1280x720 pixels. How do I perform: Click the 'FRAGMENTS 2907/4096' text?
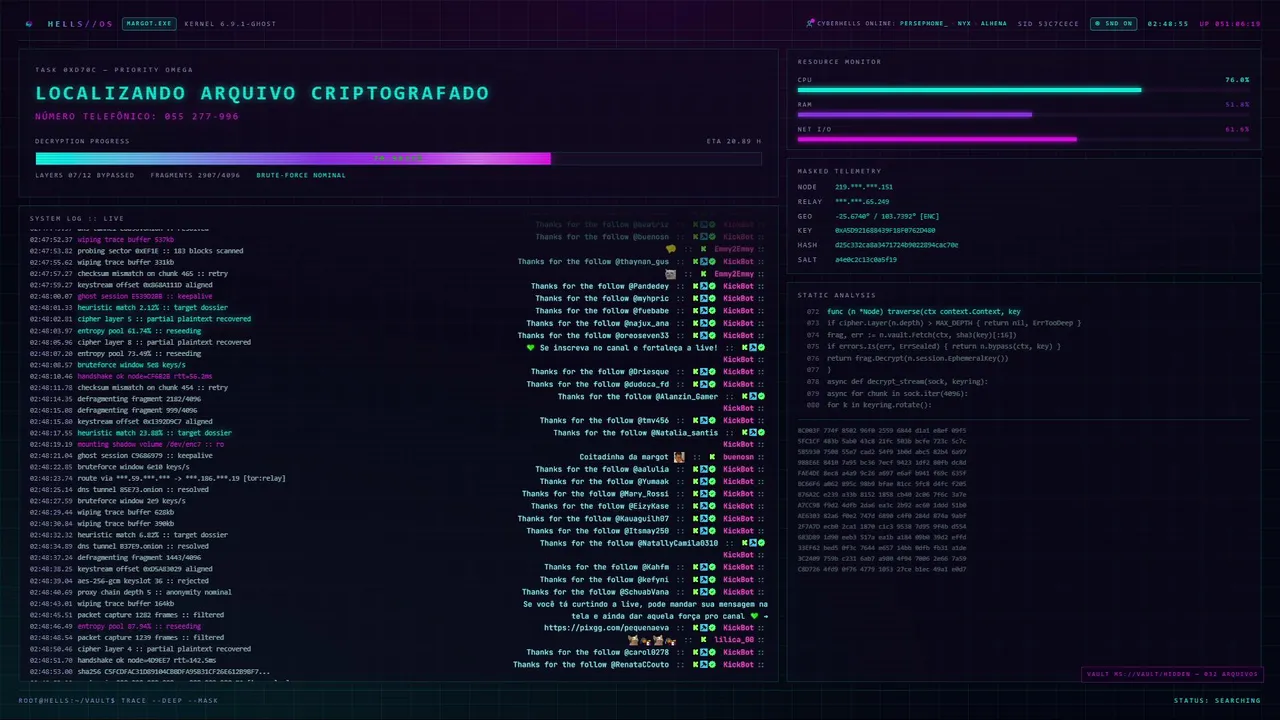click(195, 175)
